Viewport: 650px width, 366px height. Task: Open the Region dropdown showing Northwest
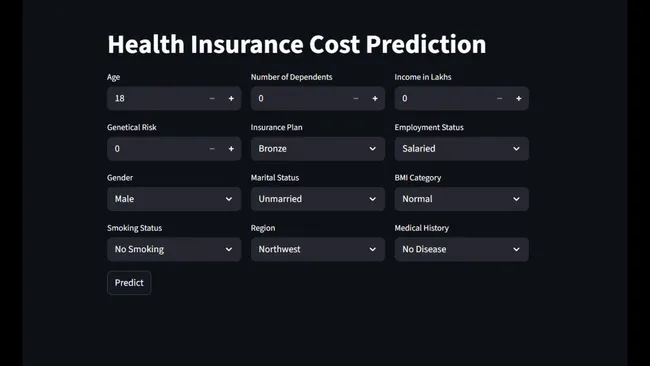(318, 249)
